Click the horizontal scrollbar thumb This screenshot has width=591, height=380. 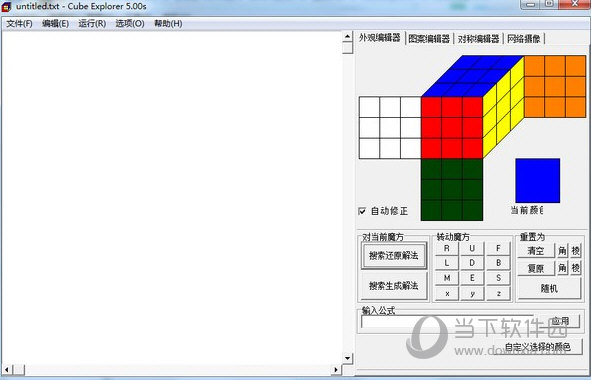19,370
